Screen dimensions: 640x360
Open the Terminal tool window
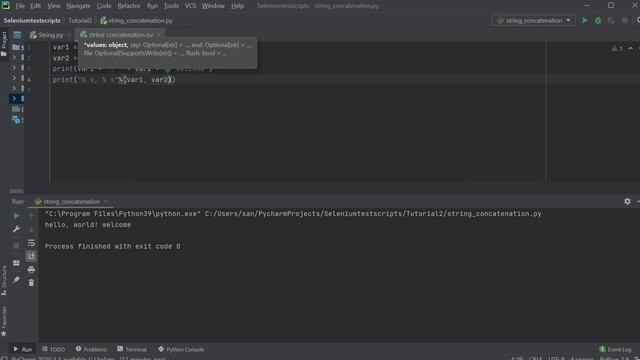tap(132, 349)
